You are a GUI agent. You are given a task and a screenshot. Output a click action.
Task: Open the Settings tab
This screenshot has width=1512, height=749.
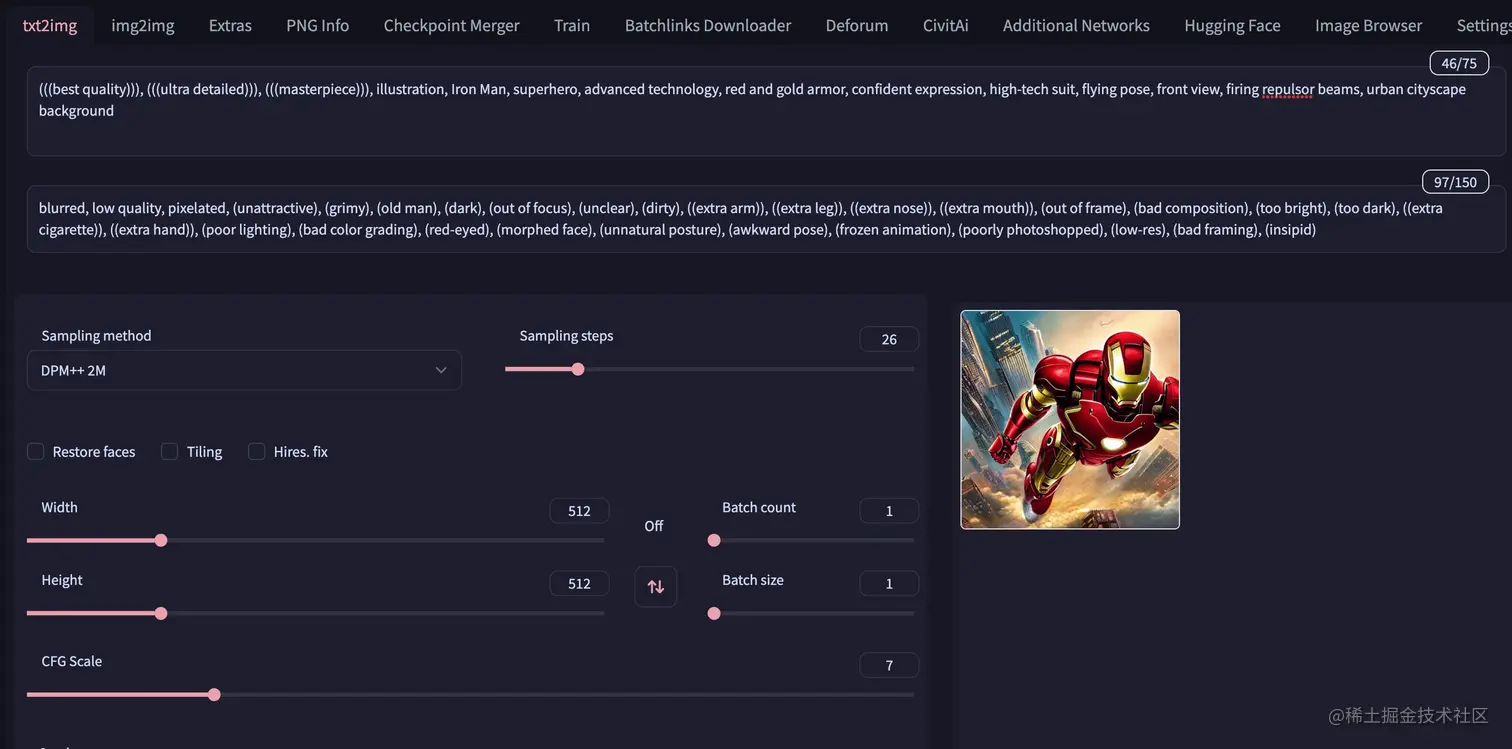point(1483,25)
